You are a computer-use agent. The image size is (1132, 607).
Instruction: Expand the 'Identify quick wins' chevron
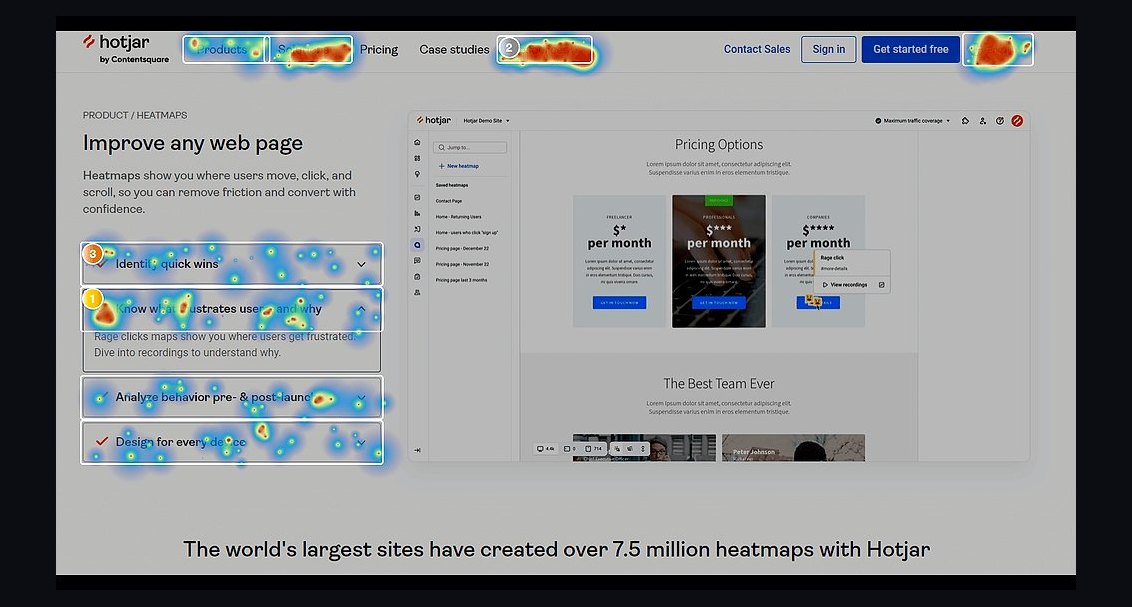click(x=361, y=264)
